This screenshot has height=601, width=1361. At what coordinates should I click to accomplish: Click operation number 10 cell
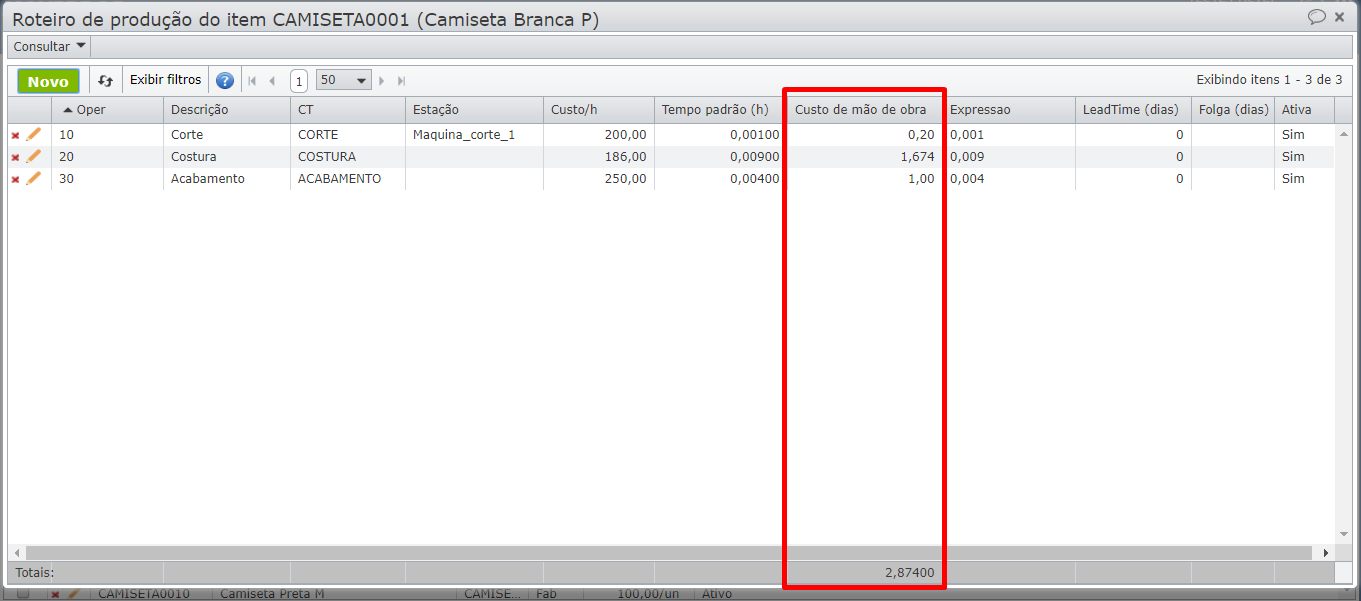(107, 134)
